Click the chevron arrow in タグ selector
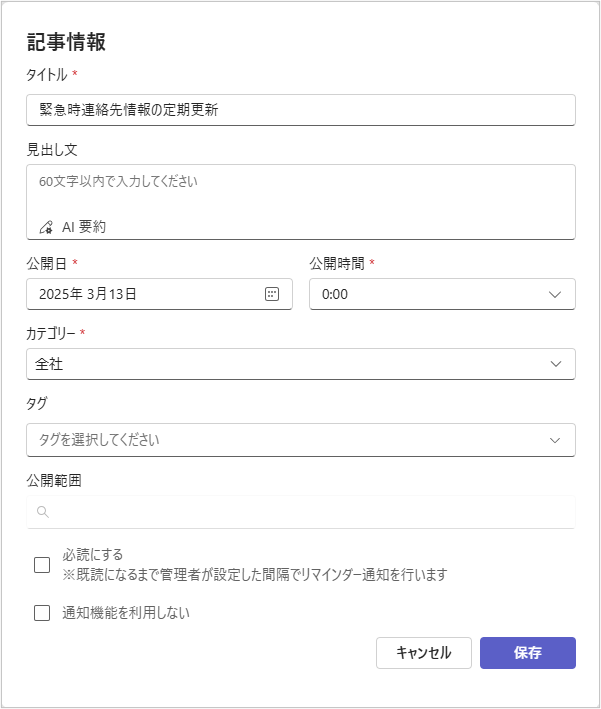Screen dimensions: 601x709 [x=555, y=440]
